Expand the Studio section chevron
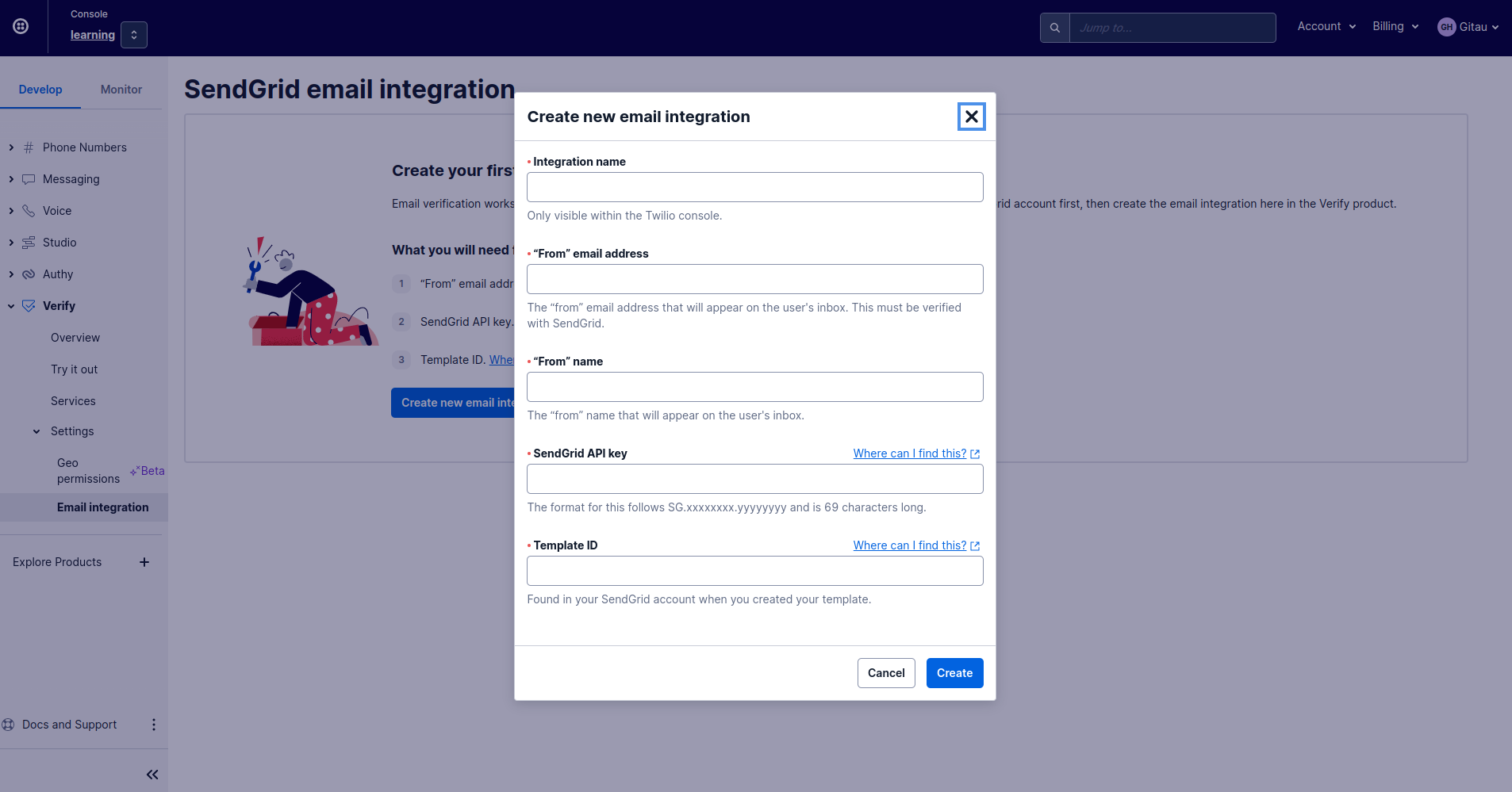The height and width of the screenshot is (792, 1512). tap(11, 243)
